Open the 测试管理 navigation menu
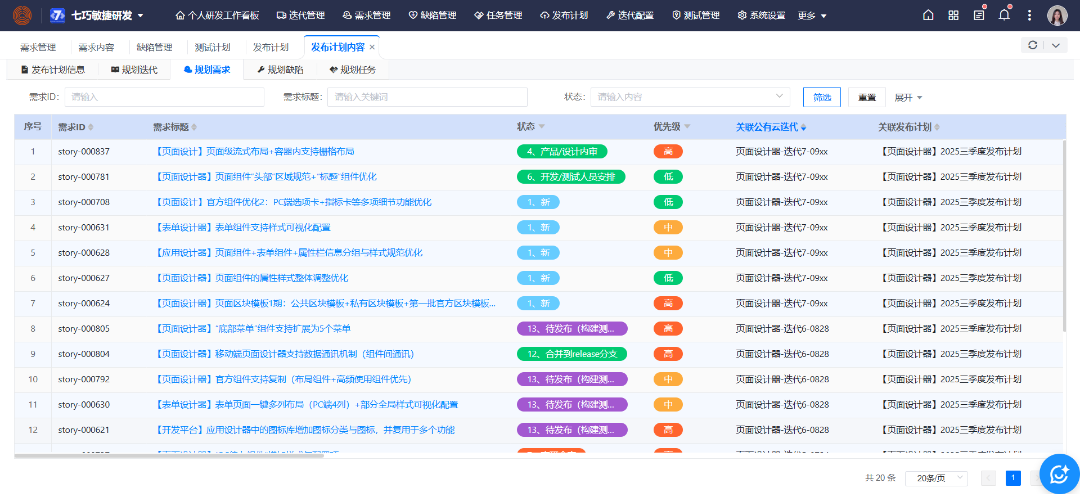Screen dimensions: 1080x494 (695, 16)
